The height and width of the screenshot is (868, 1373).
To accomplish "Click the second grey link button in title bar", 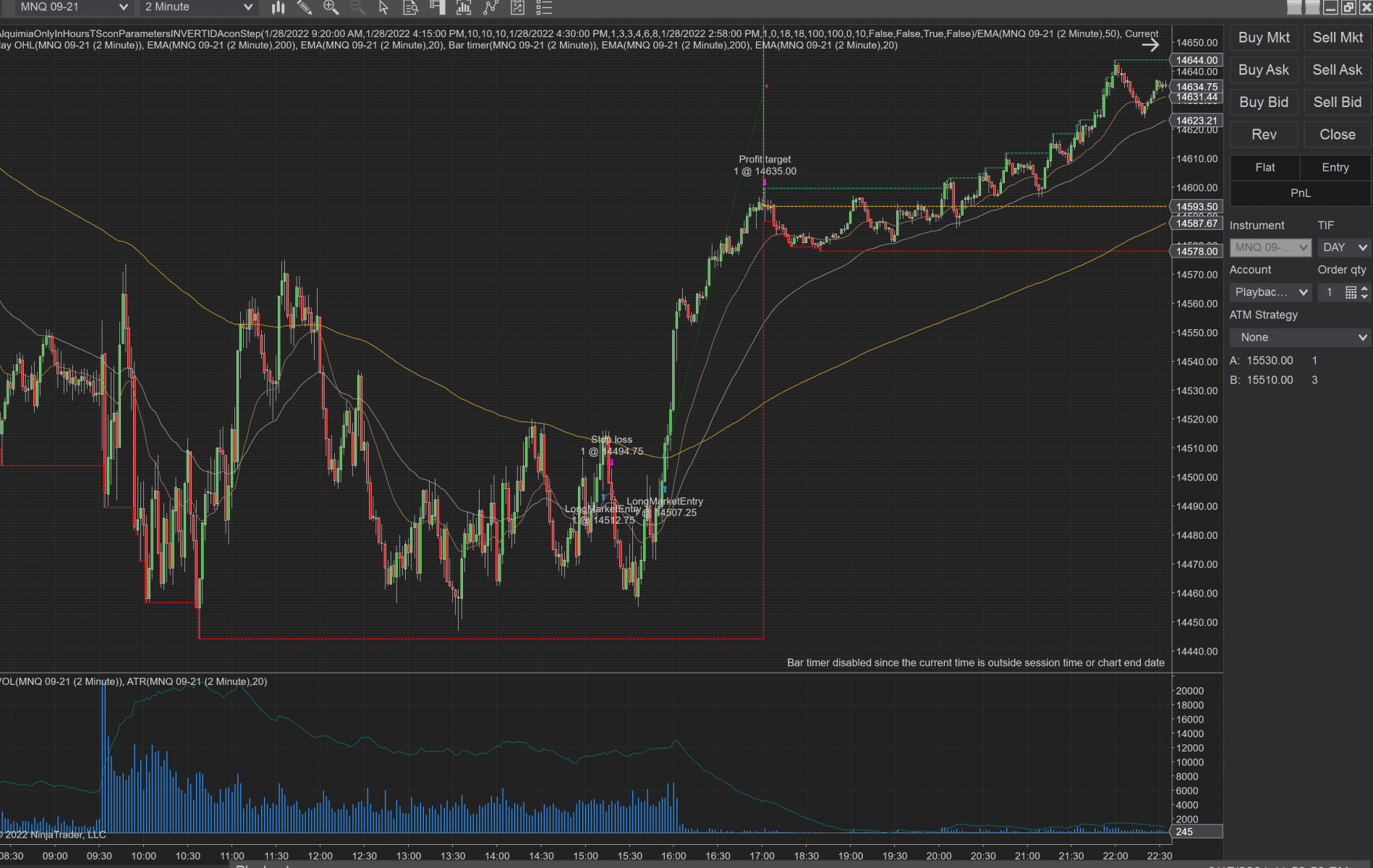I will (x=1312, y=7).
